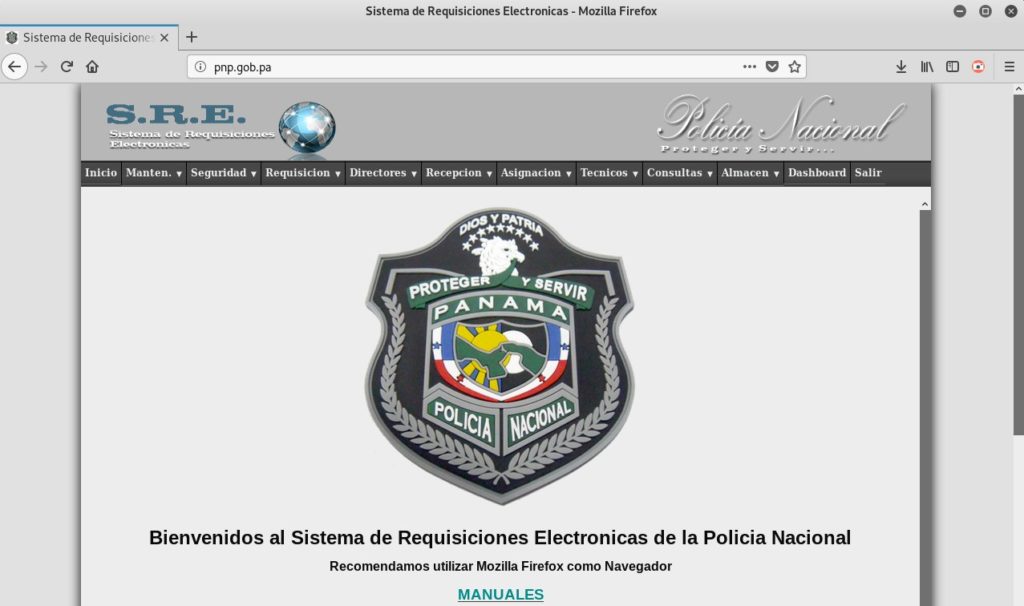This screenshot has width=1024, height=606.
Task: Close the Sistema de Requisiciones tab
Action: pyautogui.click(x=164, y=38)
